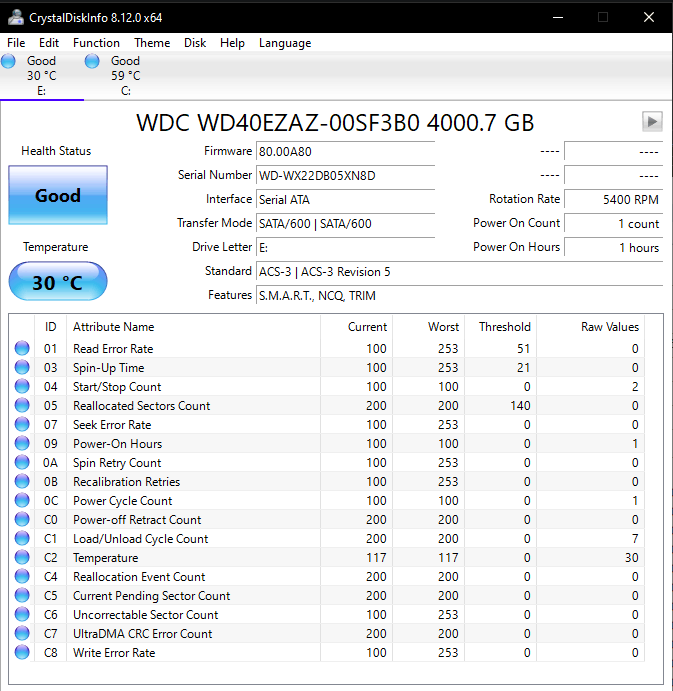
Task: Click the blue status orb of the C: drive
Action: (92, 61)
